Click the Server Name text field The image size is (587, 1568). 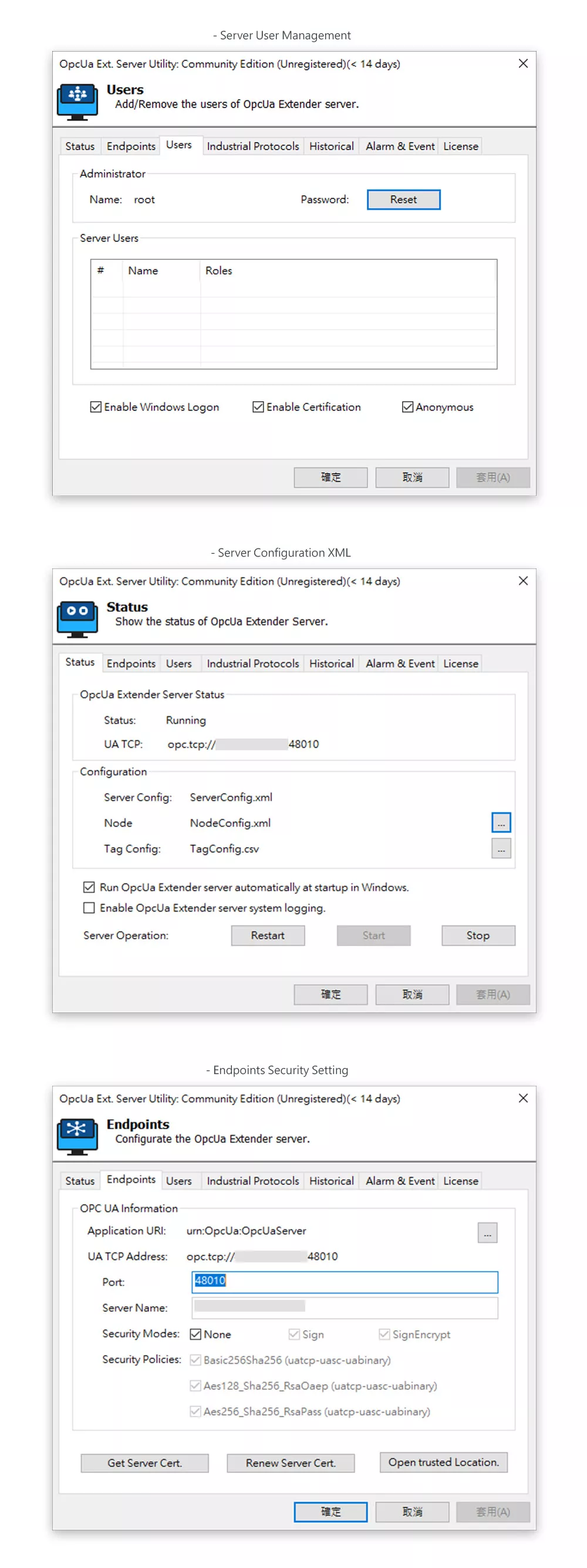click(345, 1307)
